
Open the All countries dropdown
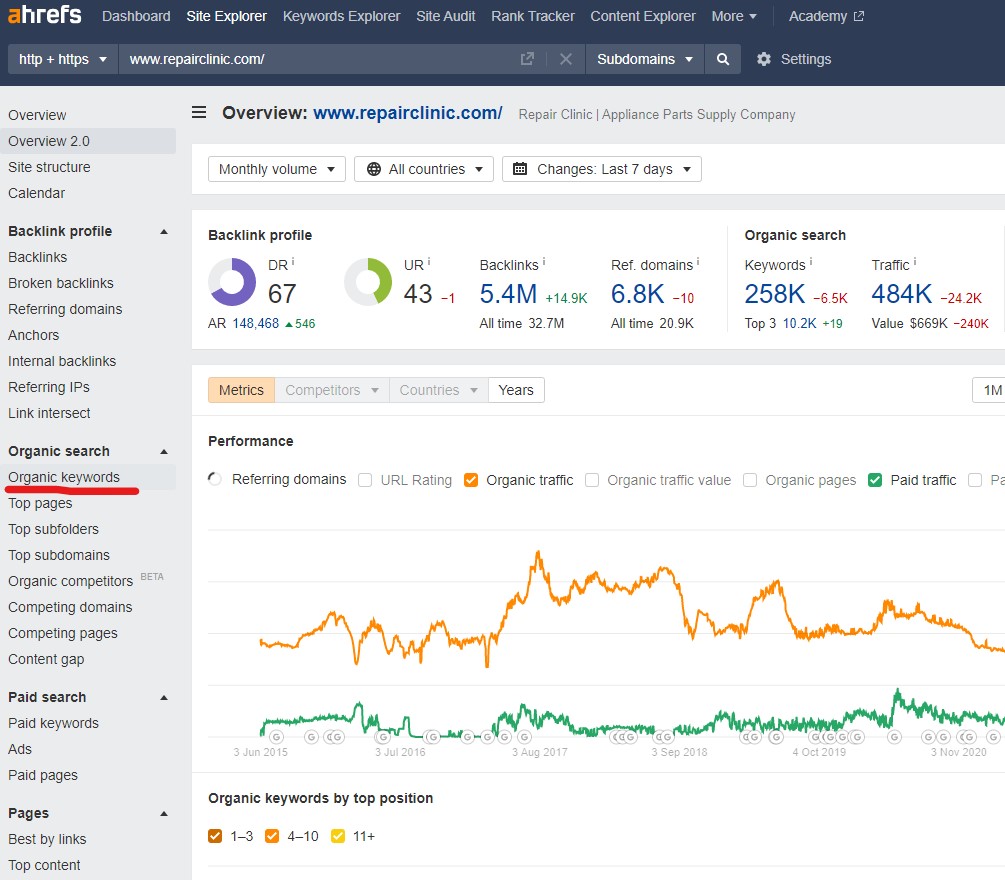pos(424,169)
